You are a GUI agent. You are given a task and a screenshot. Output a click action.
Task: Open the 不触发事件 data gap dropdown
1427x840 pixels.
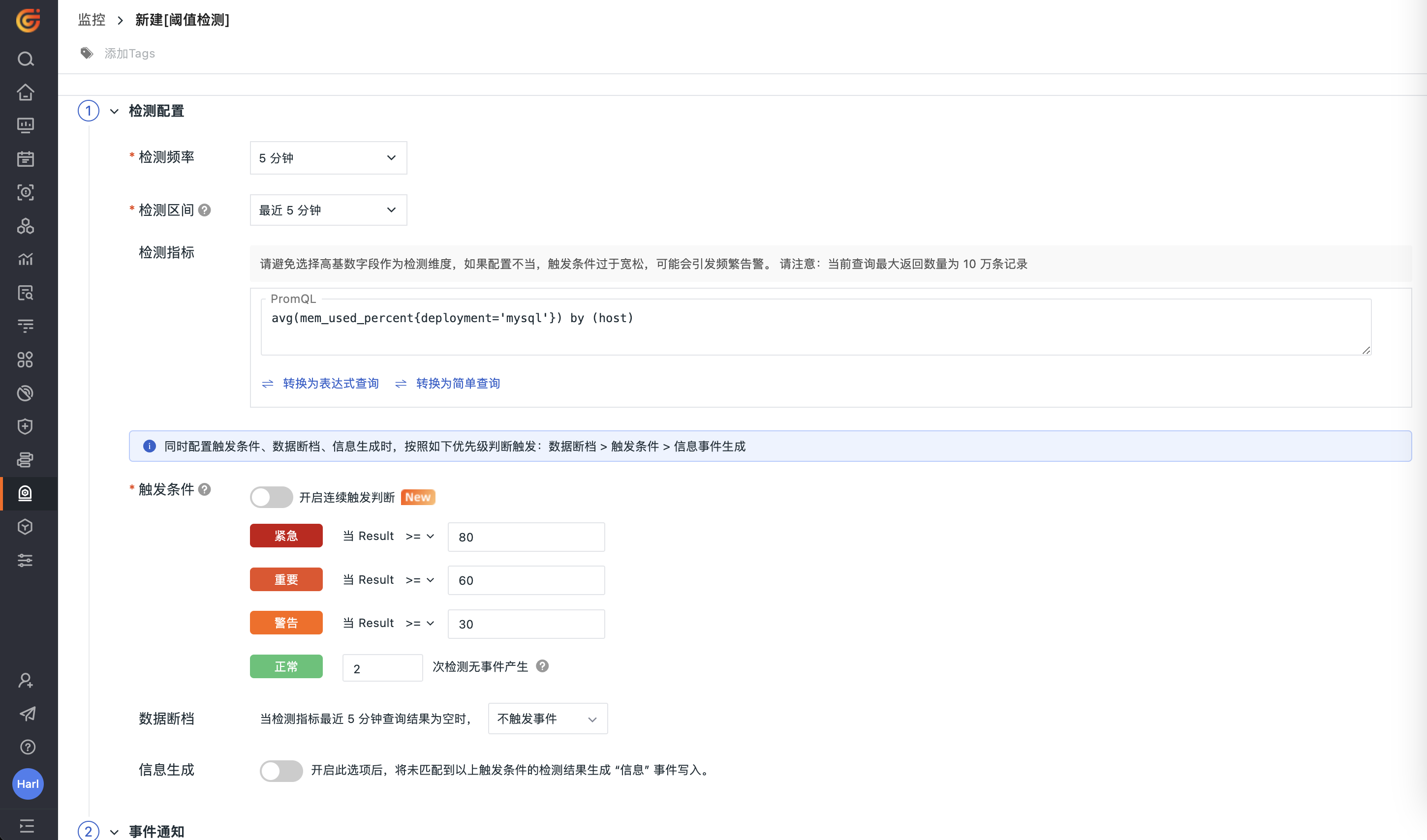pos(547,719)
